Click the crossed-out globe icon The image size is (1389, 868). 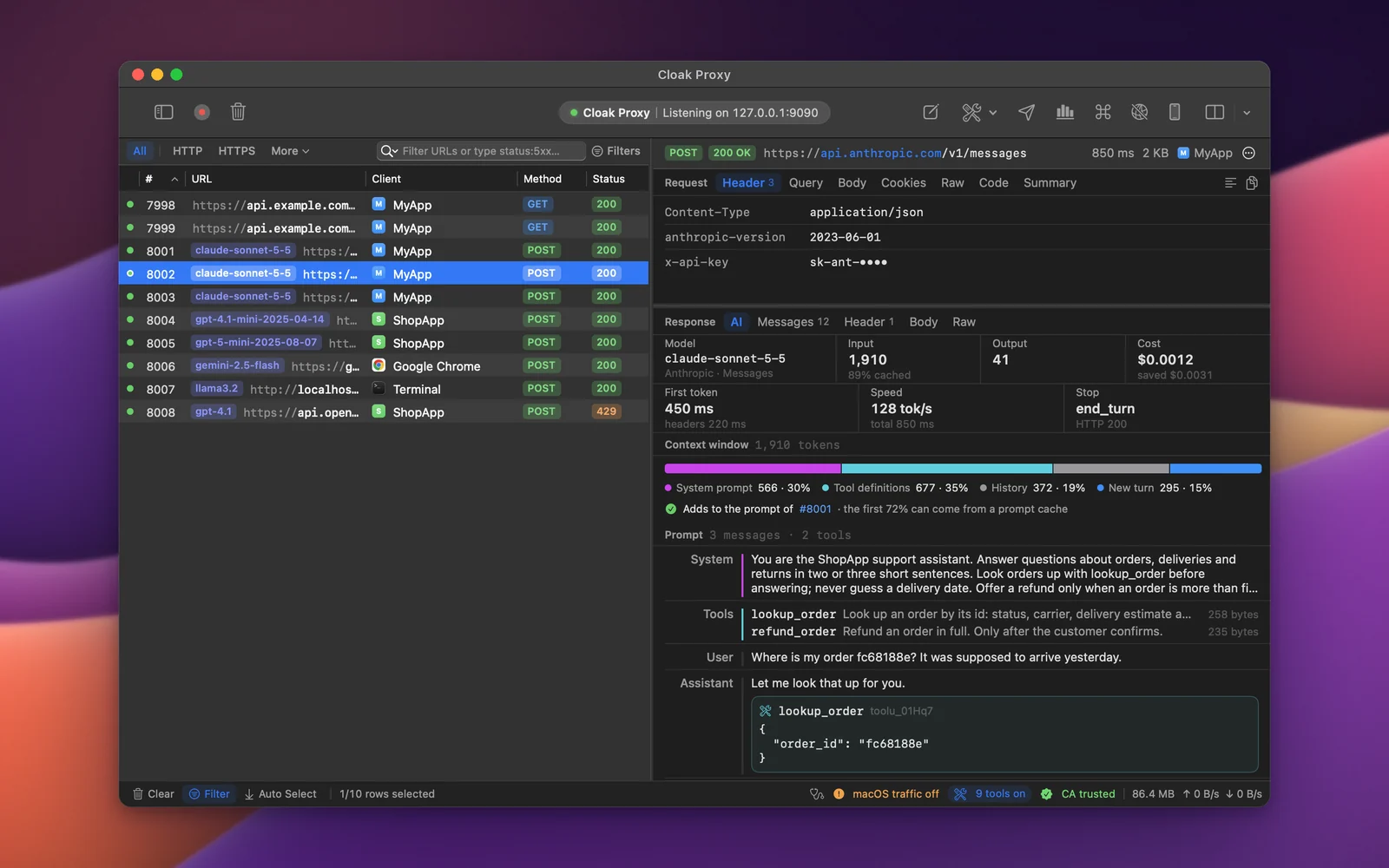click(1140, 112)
